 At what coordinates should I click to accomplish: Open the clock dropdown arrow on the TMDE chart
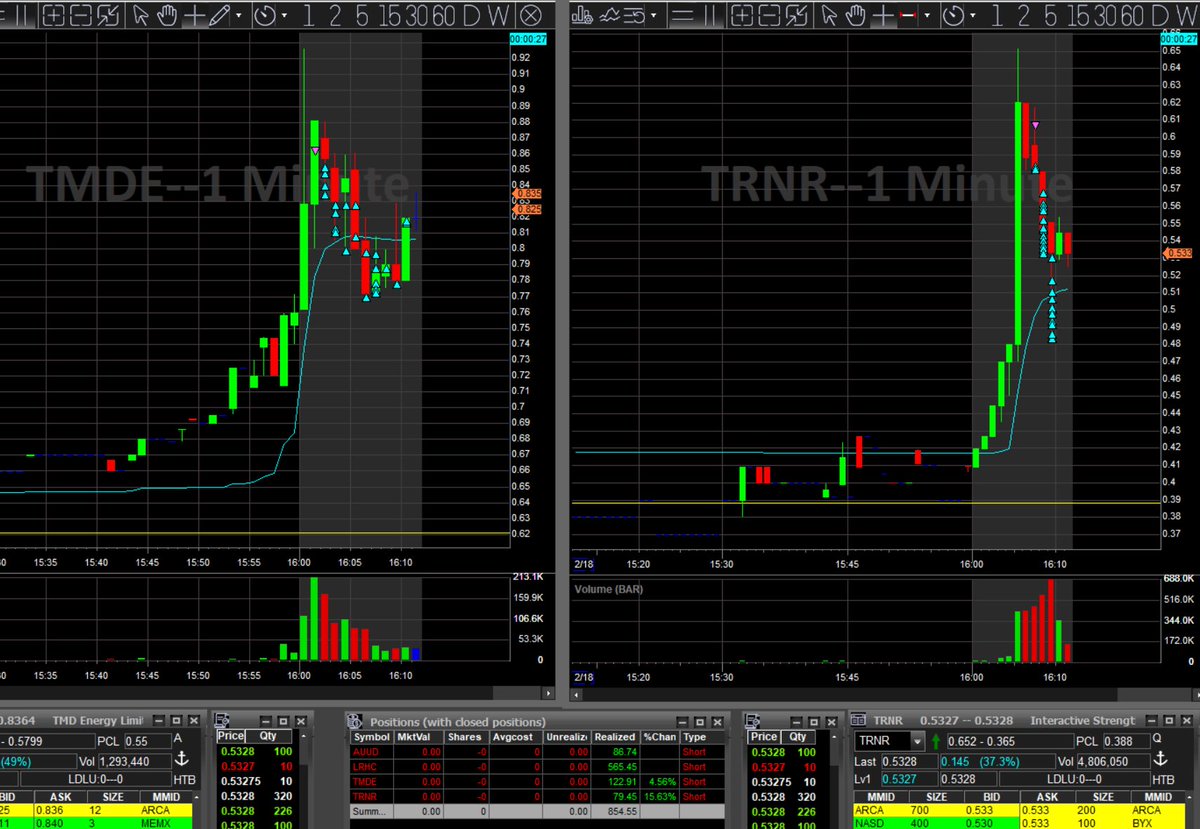tap(284, 16)
